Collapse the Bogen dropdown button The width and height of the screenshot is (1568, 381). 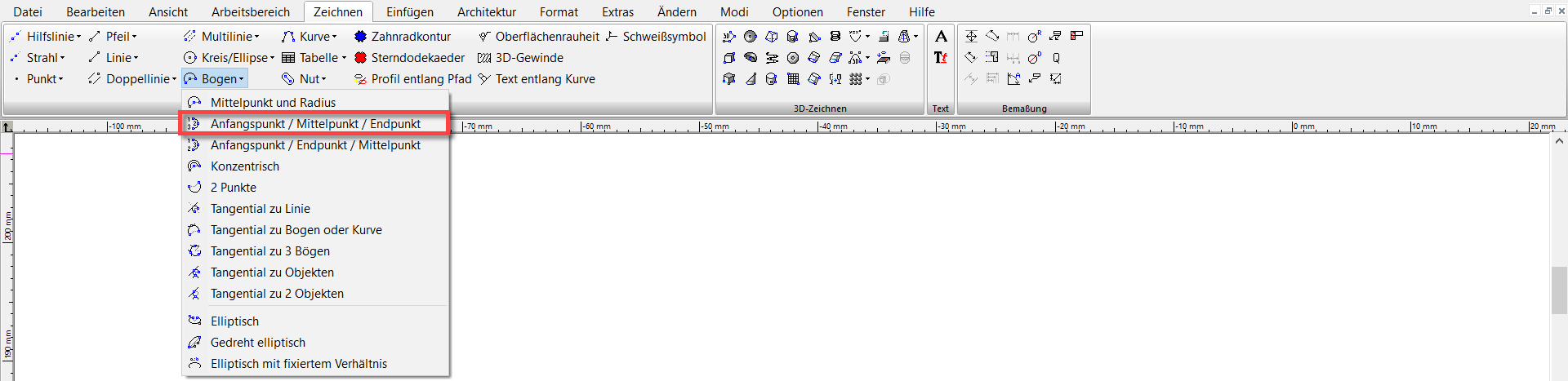coord(214,79)
